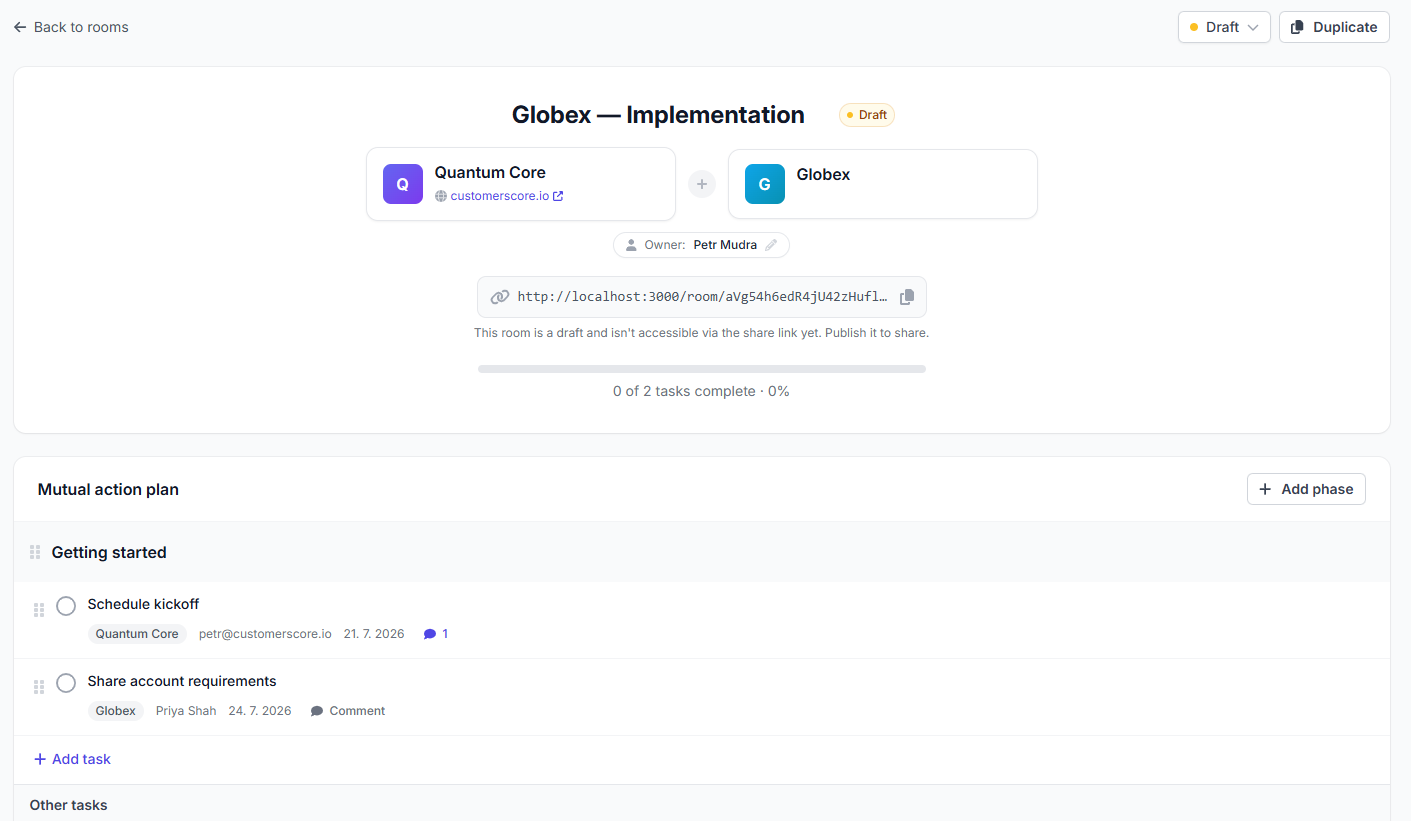
Task: Click the Petr Mudra owner name
Action: pyautogui.click(x=725, y=245)
